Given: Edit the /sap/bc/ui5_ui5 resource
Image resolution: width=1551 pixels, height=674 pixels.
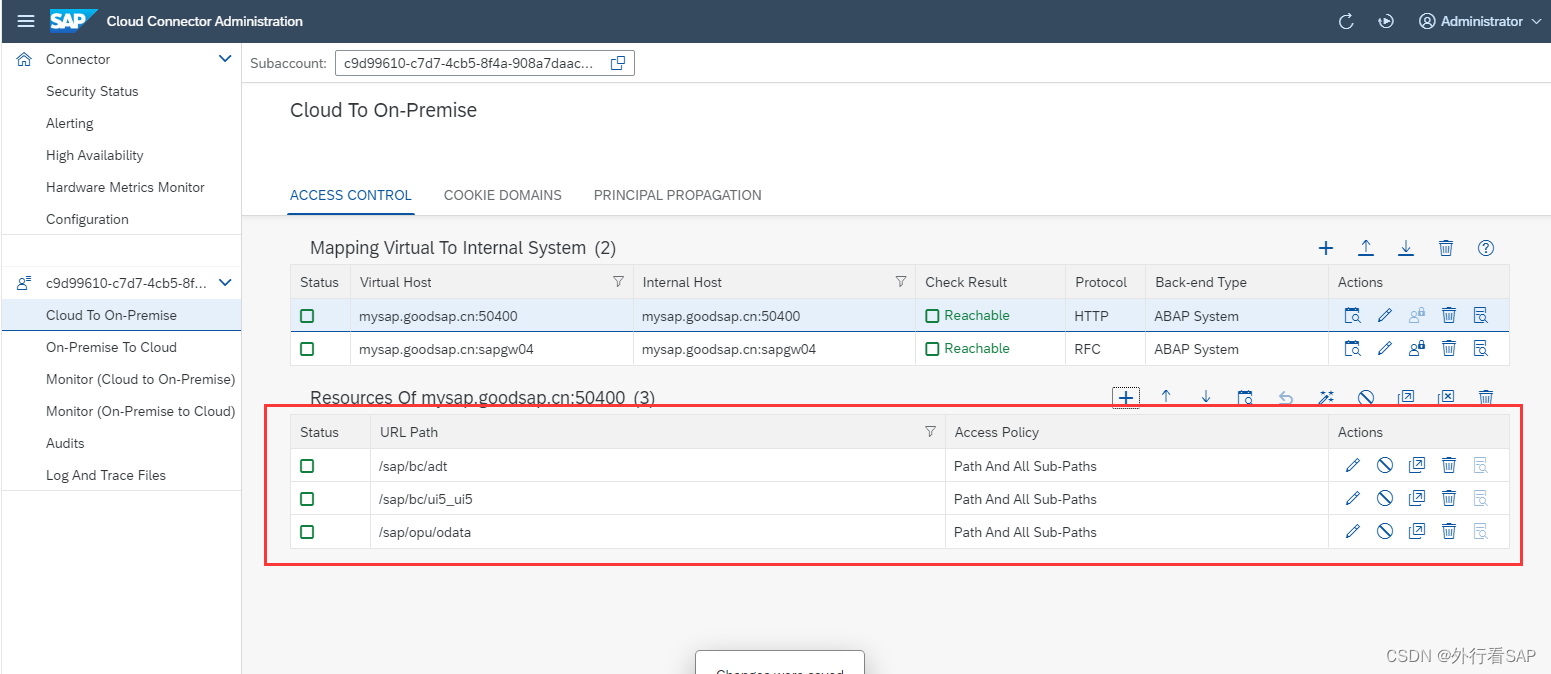Looking at the screenshot, I should pos(1353,498).
